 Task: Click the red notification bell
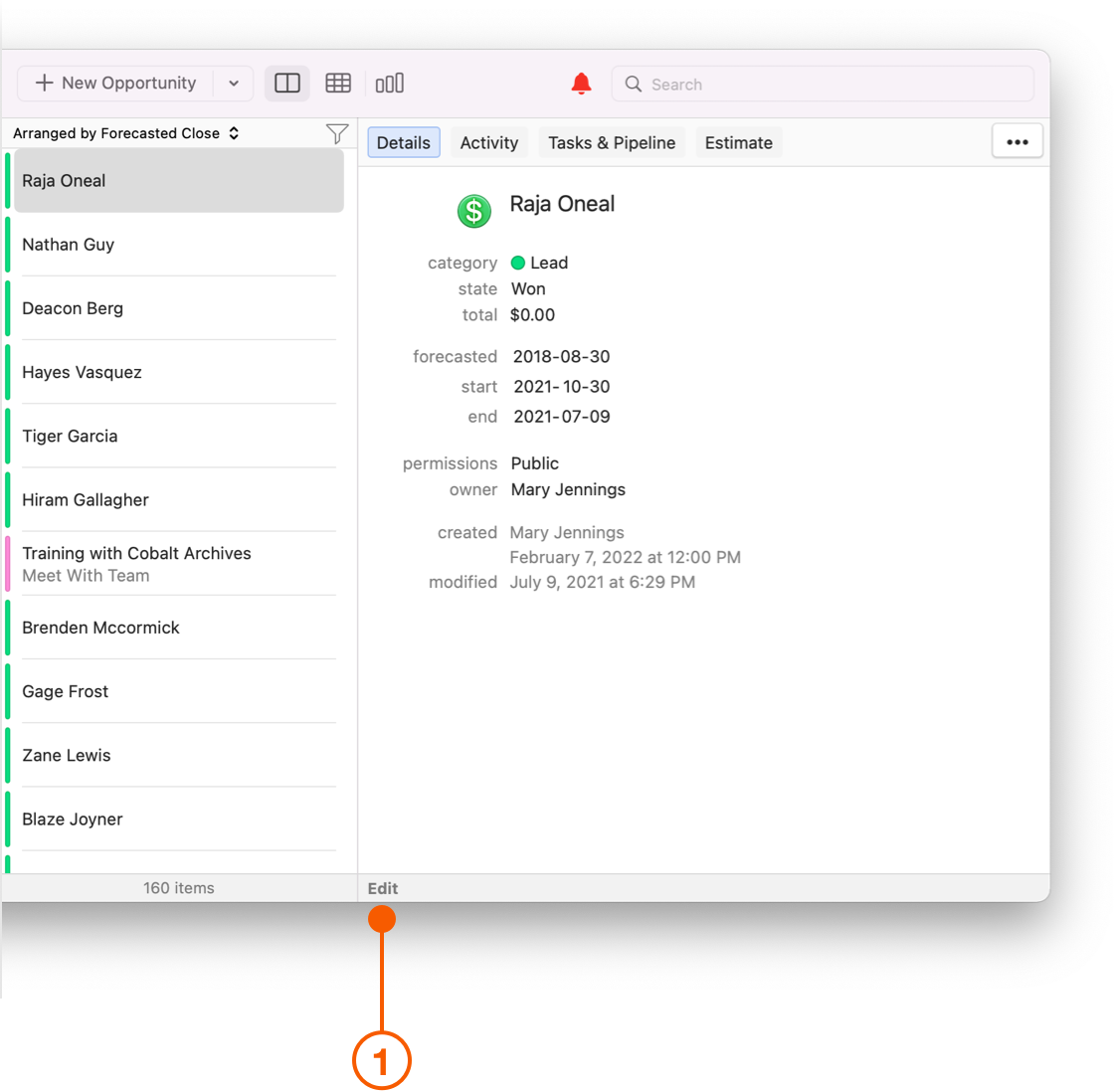(x=581, y=84)
